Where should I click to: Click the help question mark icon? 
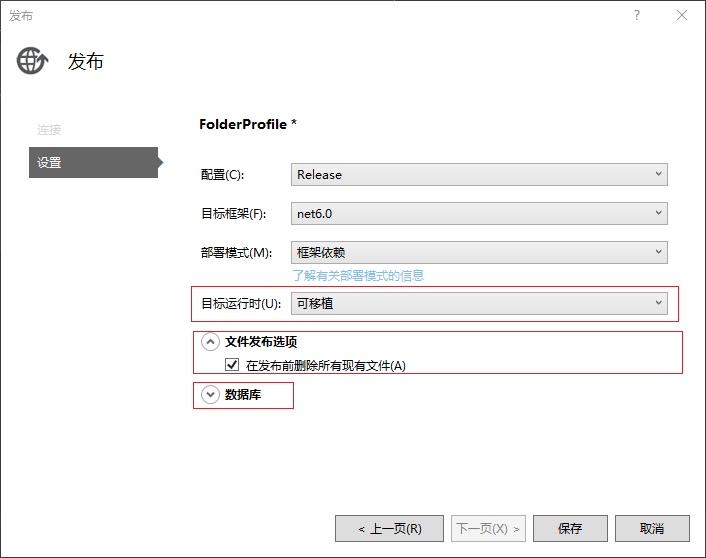pos(637,15)
